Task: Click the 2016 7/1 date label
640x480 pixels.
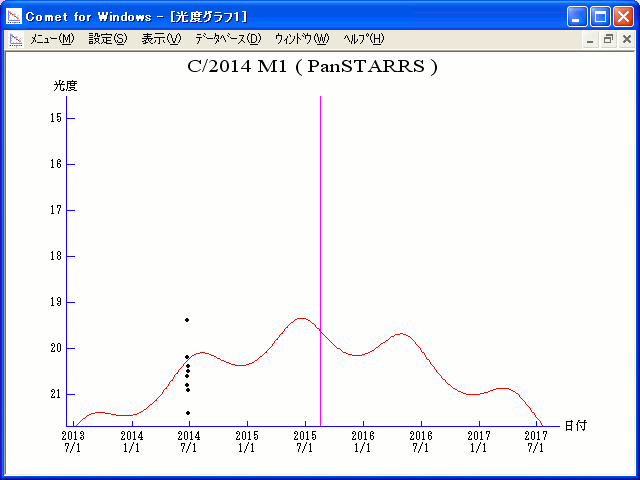Action: point(421,442)
